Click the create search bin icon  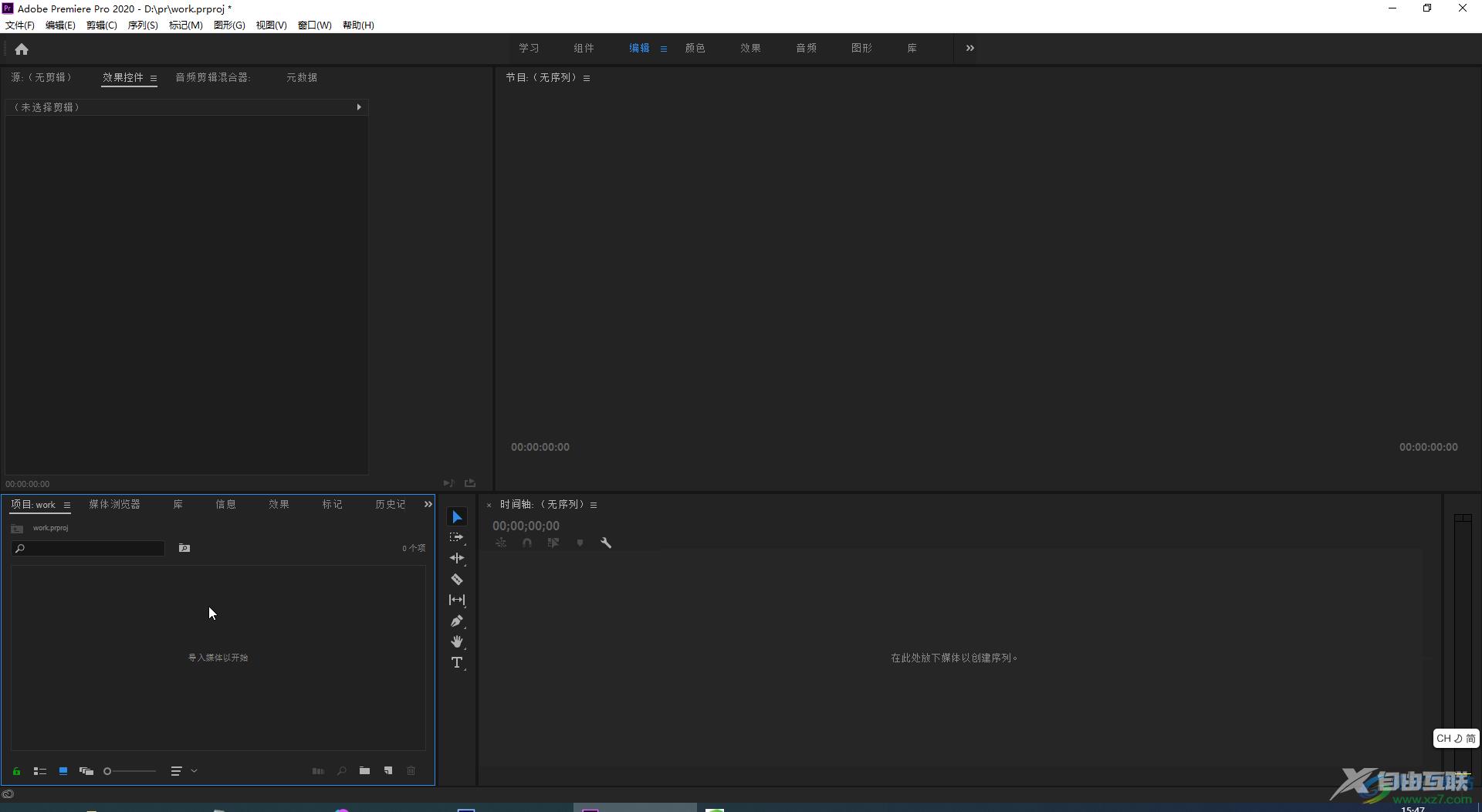pos(184,548)
